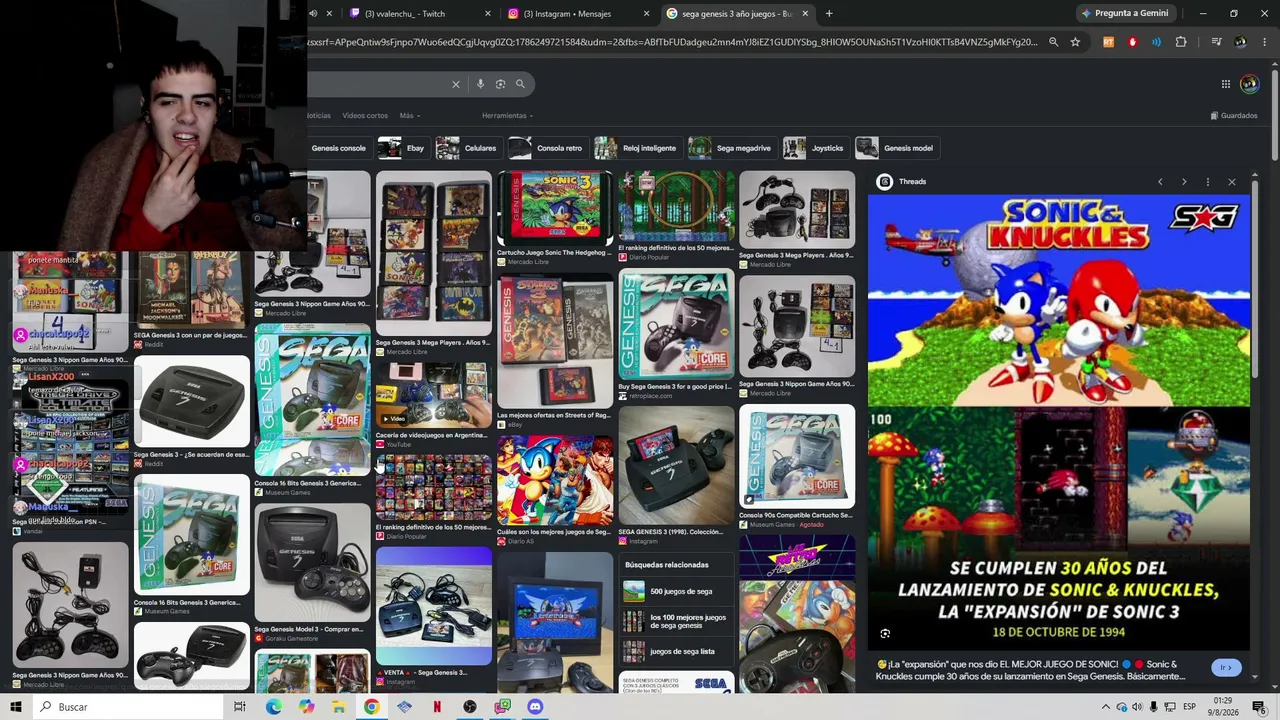Click the Windows taskbar Buscar search box

(130, 707)
